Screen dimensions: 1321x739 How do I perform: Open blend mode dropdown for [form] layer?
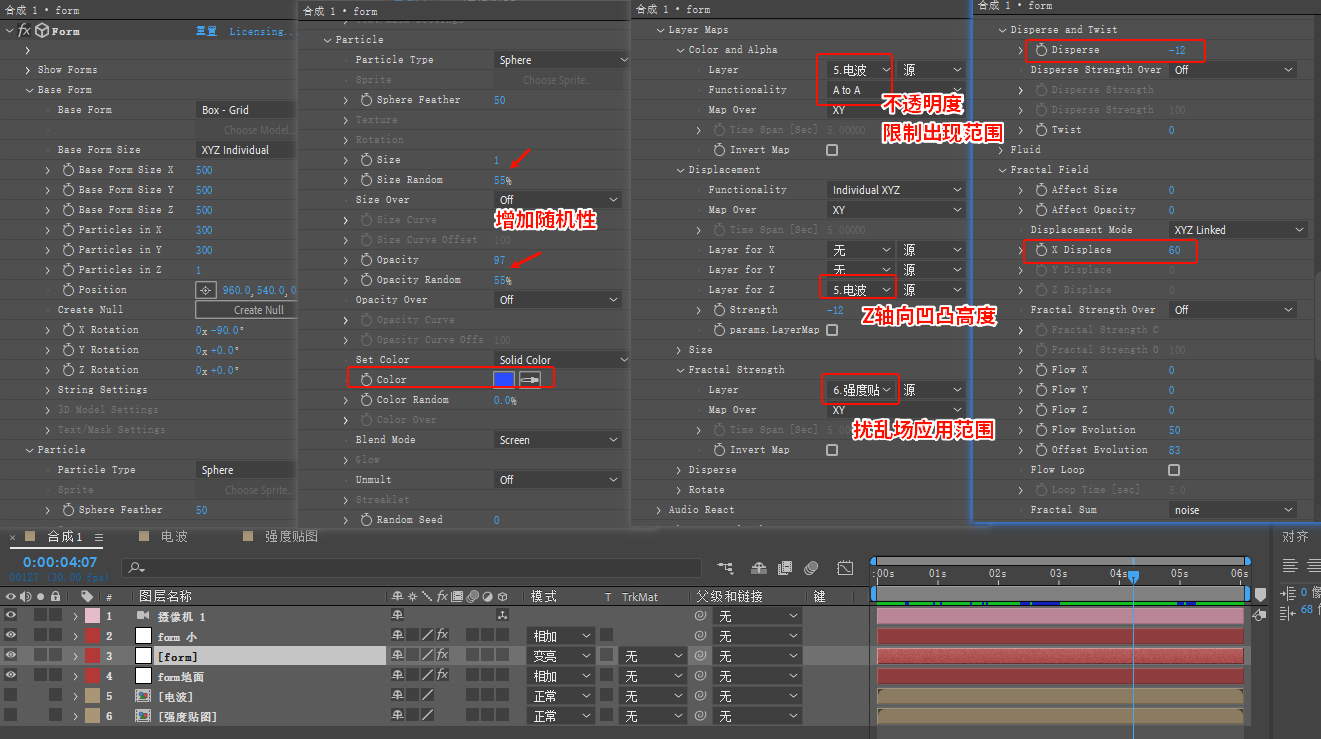point(559,656)
